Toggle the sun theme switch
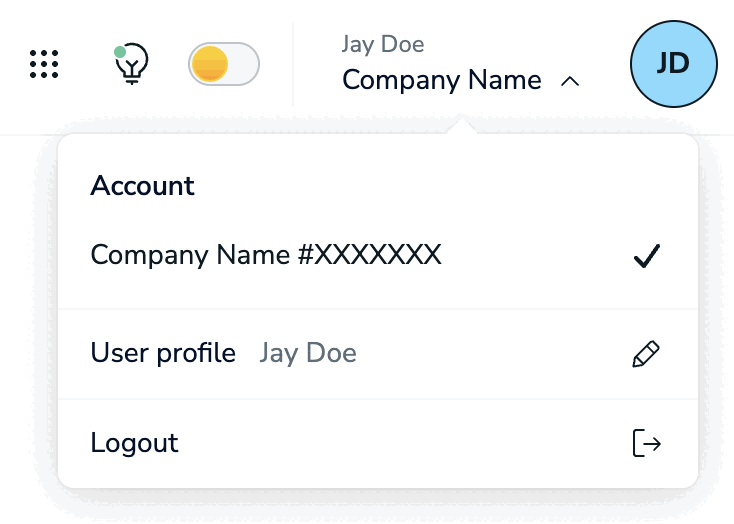The width and height of the screenshot is (734, 524). [224, 65]
